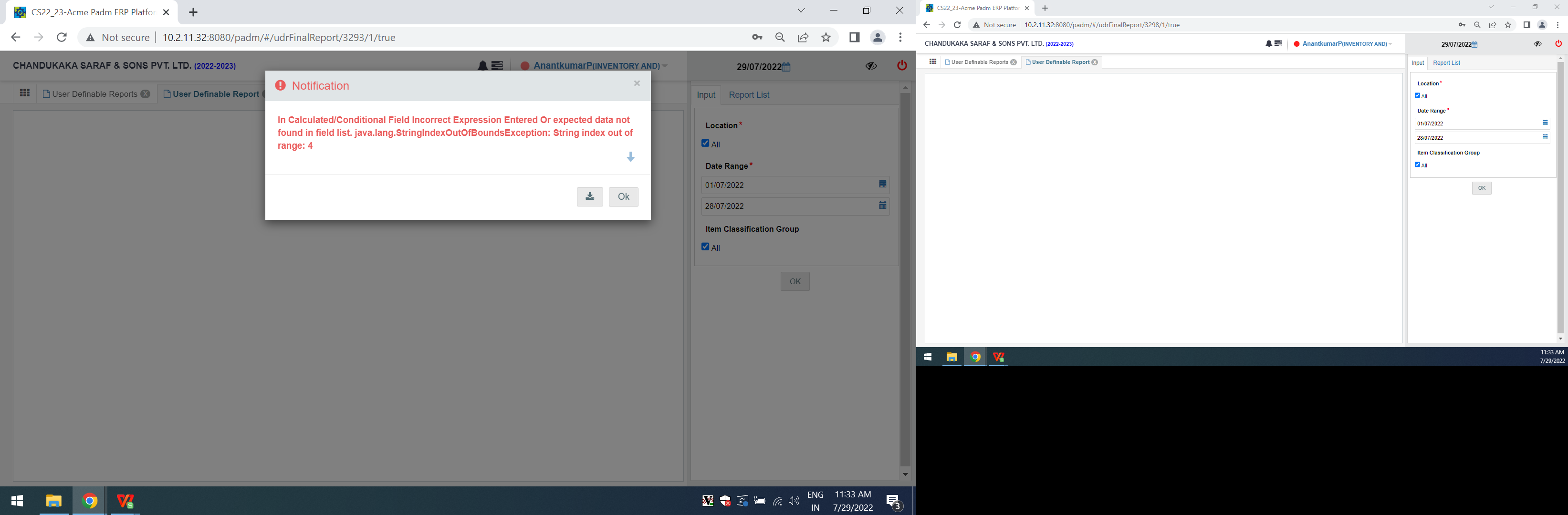Select the Input tab in 3293 window
Viewport: 1568px width, 515px height.
coord(706,95)
